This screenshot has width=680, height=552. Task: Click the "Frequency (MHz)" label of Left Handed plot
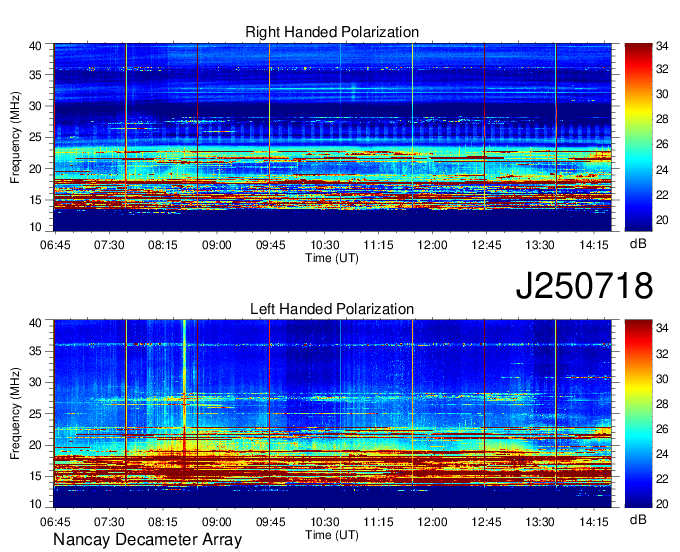click(x=15, y=414)
